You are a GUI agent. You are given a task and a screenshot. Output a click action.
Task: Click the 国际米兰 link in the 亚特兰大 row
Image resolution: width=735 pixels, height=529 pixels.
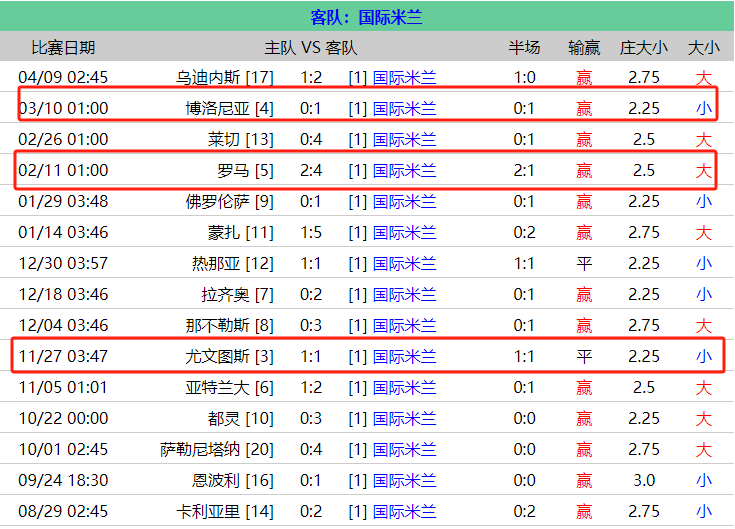(x=404, y=387)
